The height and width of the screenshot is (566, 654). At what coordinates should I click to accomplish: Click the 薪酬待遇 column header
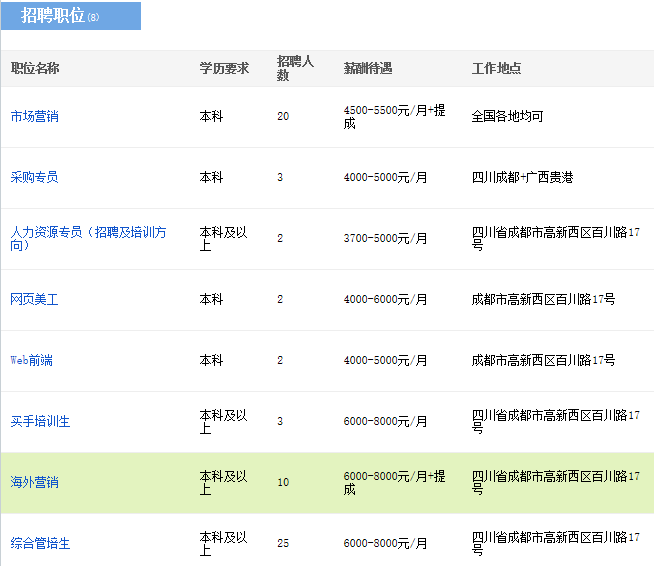(367, 68)
